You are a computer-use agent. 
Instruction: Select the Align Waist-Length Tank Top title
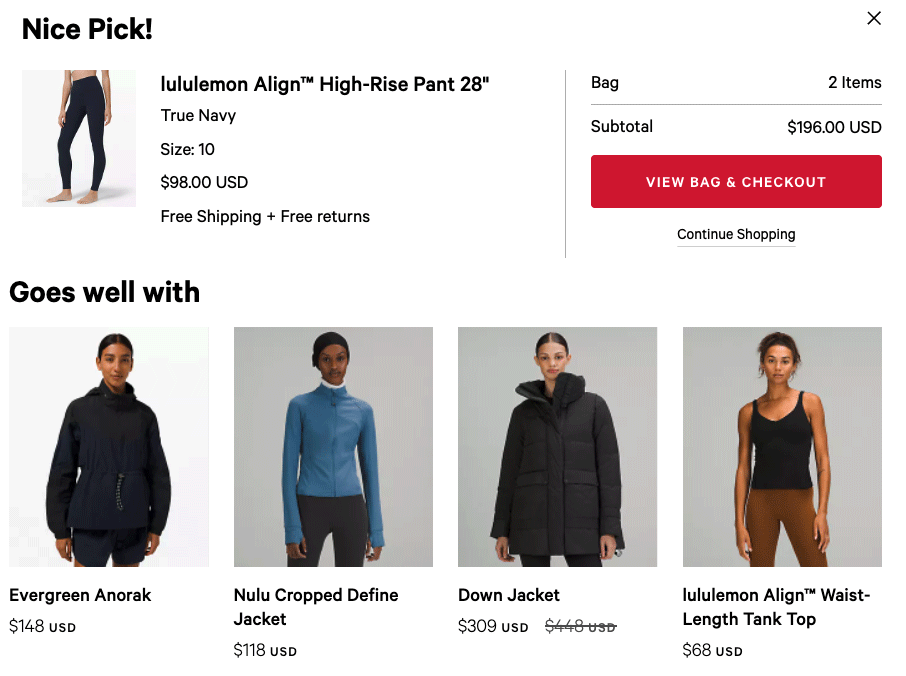coord(776,607)
